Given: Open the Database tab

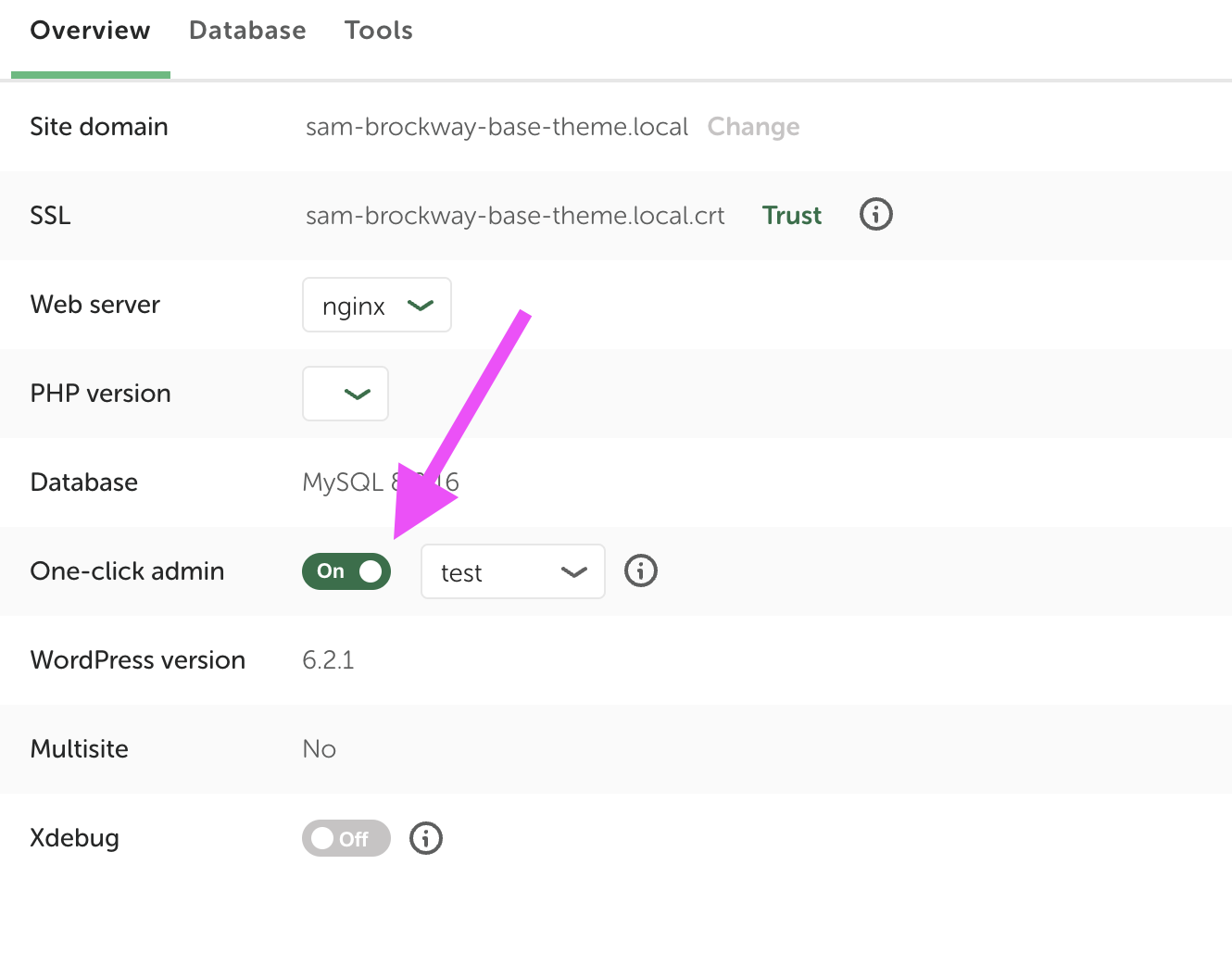Looking at the screenshot, I should (x=247, y=31).
